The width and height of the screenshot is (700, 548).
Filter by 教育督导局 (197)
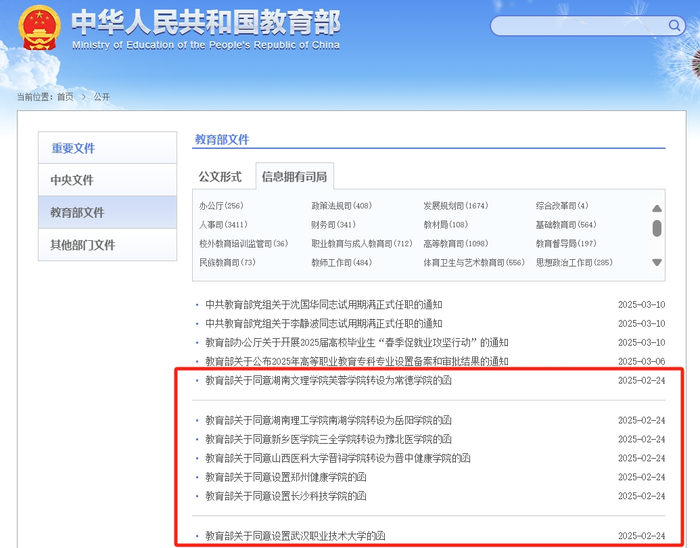[x=566, y=244]
